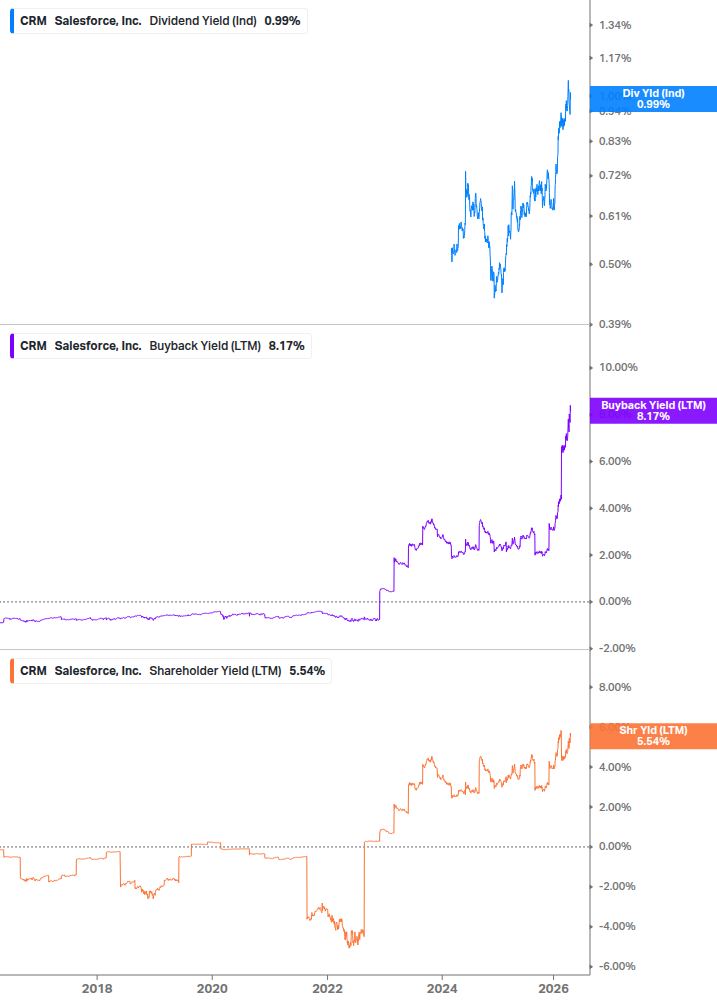
Task: Select the purple Buyback Yield 8.17% axis tag
Action: click(653, 411)
